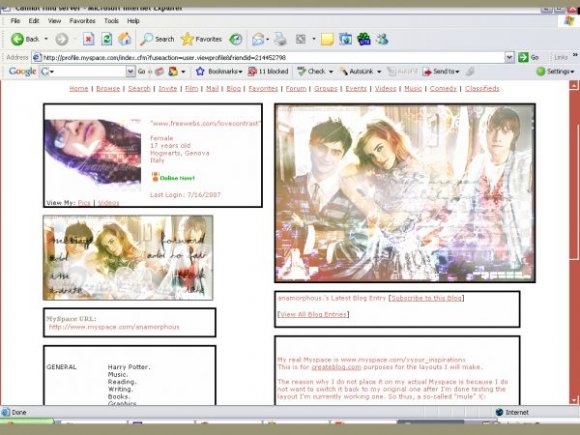Viewport: 580px width, 435px height.
Task: Open the Messenger people icon
Action: [x=382, y=39]
